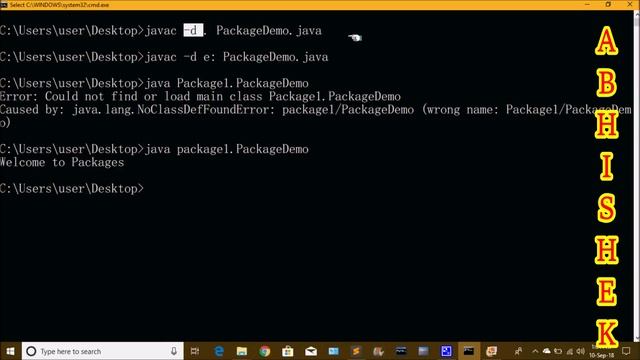Show hidden system tray icons
Viewport: 640px width, 360px height.
coord(535,351)
